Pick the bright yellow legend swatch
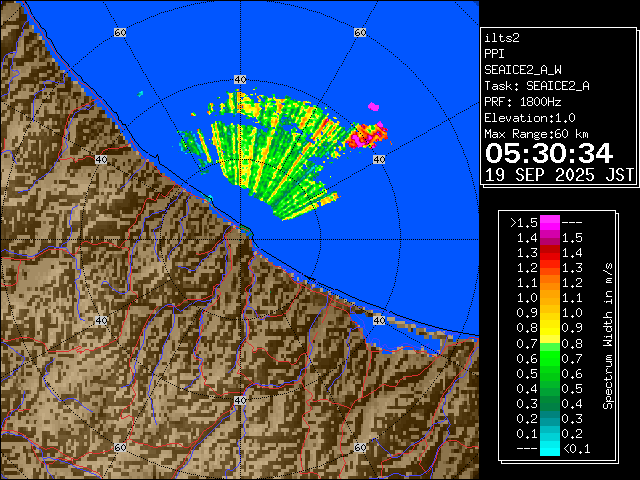The image size is (640, 480). (549, 327)
